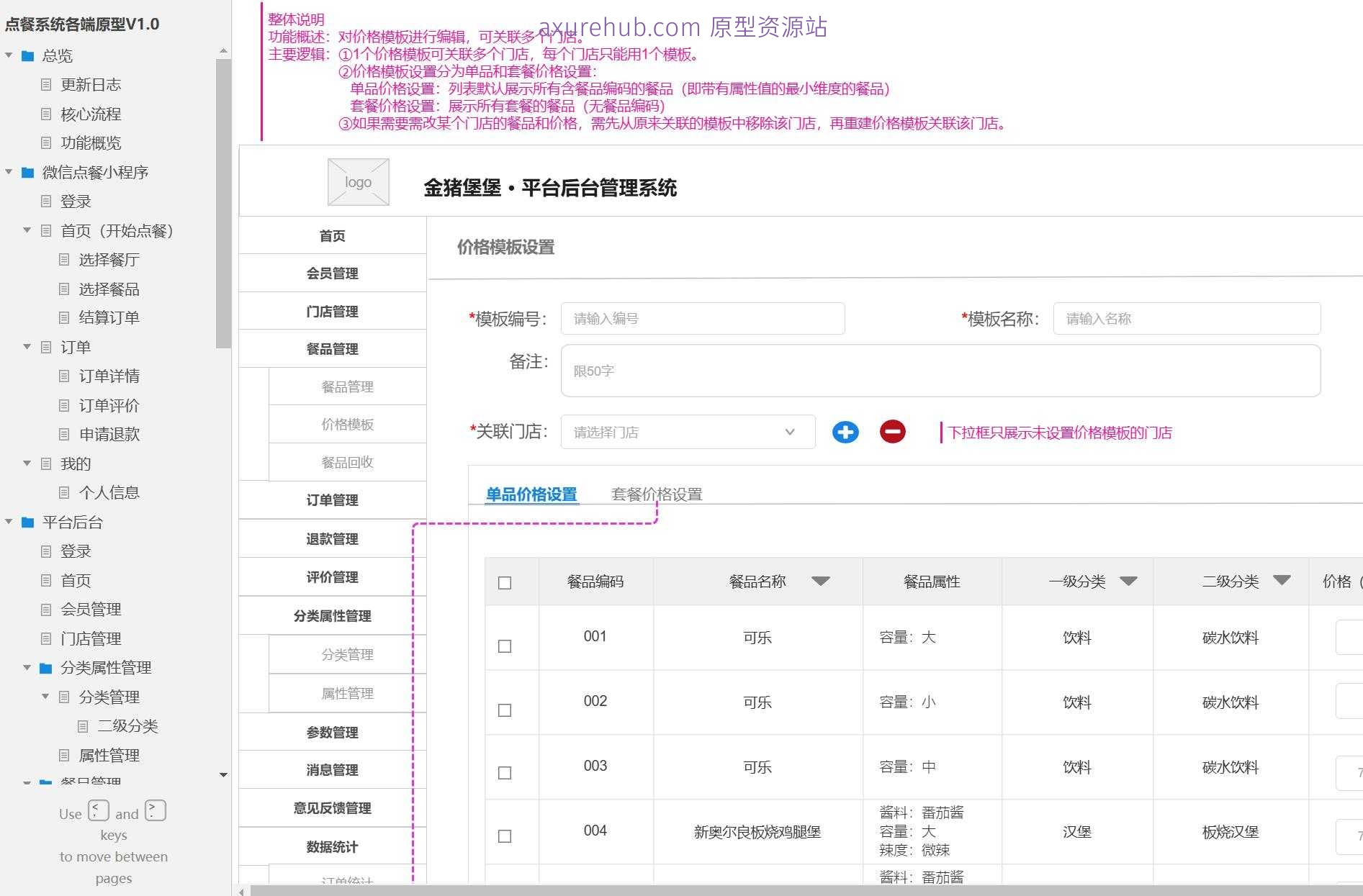The height and width of the screenshot is (896, 1363).
Task: Click the 餐品编码 column header
Action: (595, 582)
